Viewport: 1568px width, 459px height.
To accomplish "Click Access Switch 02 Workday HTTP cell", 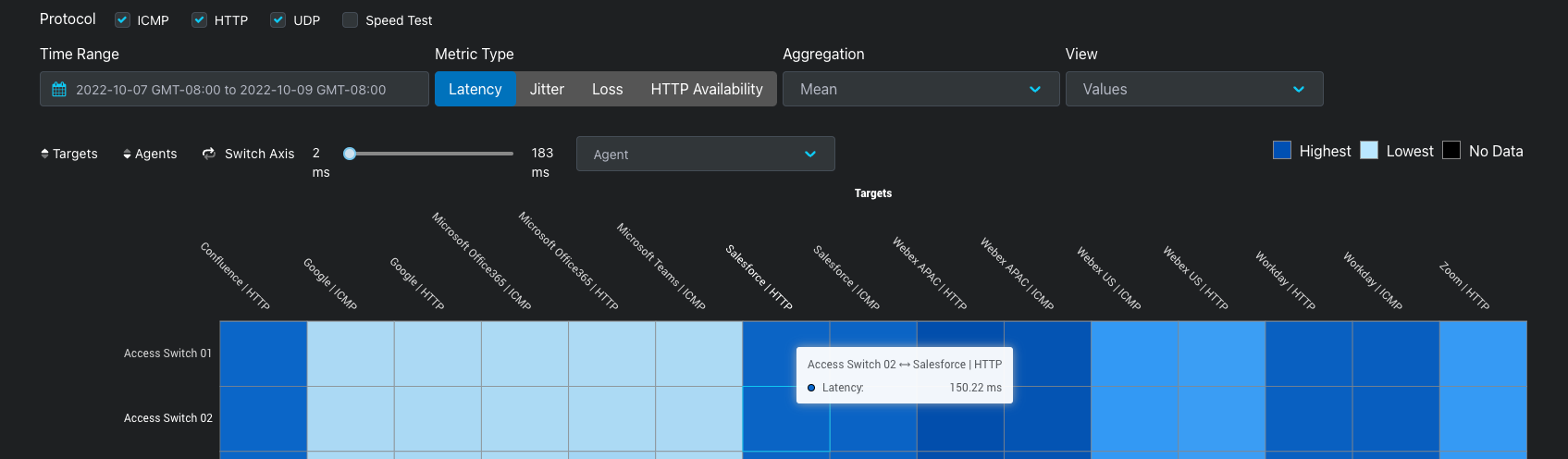I will pos(1309,418).
